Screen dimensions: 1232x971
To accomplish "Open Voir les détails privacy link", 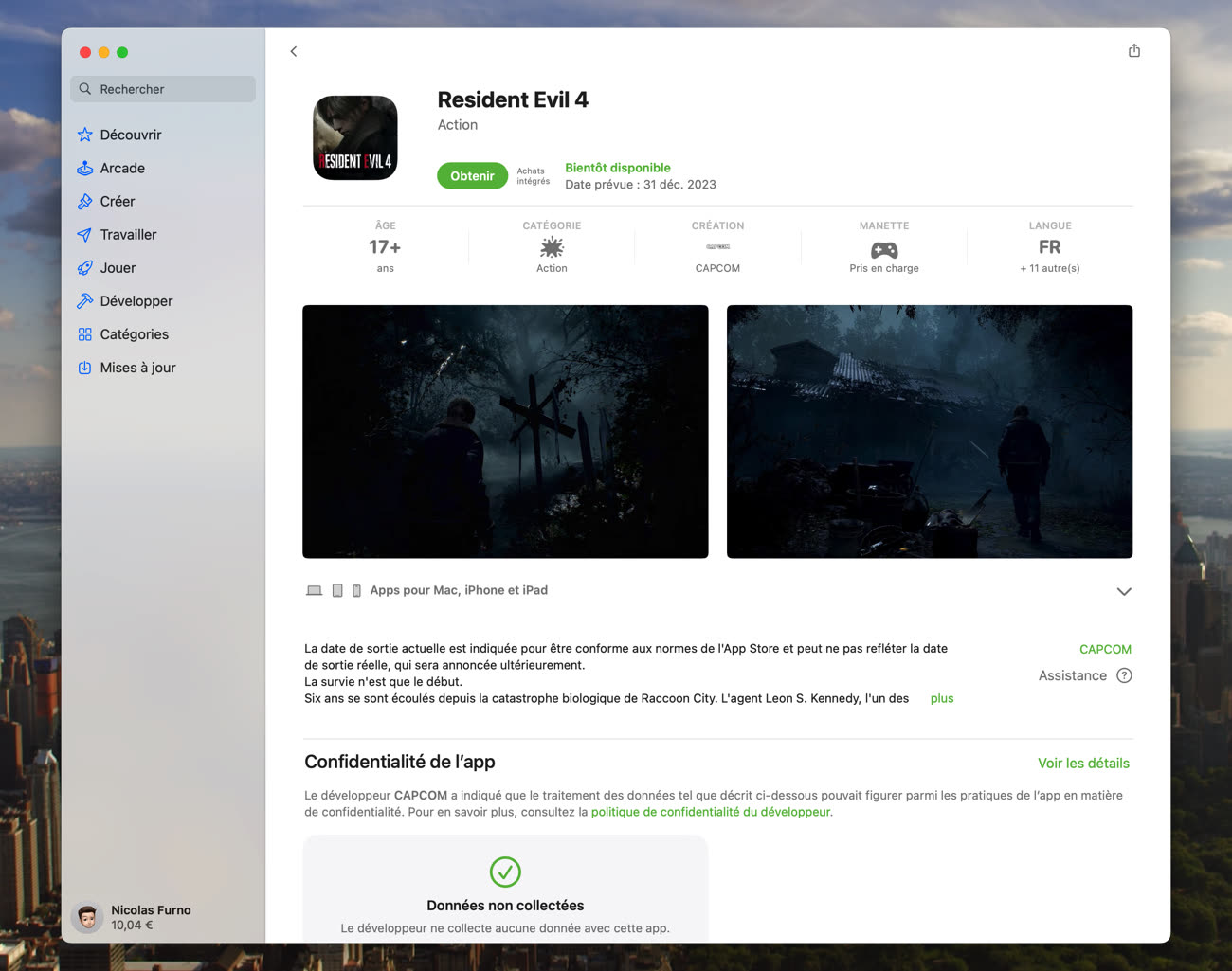I will [x=1083, y=764].
